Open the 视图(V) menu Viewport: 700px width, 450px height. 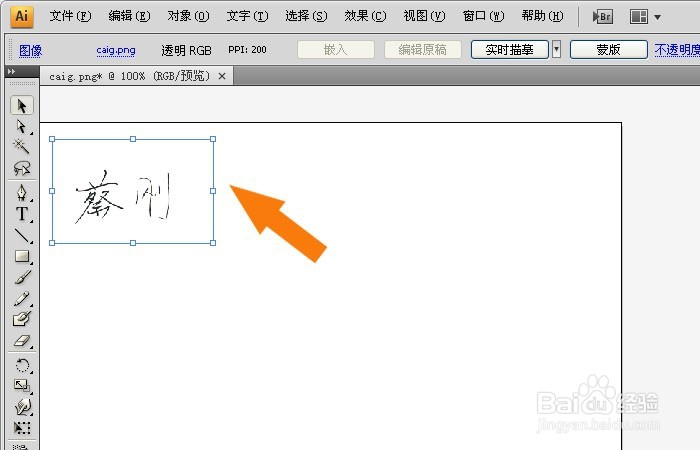(424, 17)
